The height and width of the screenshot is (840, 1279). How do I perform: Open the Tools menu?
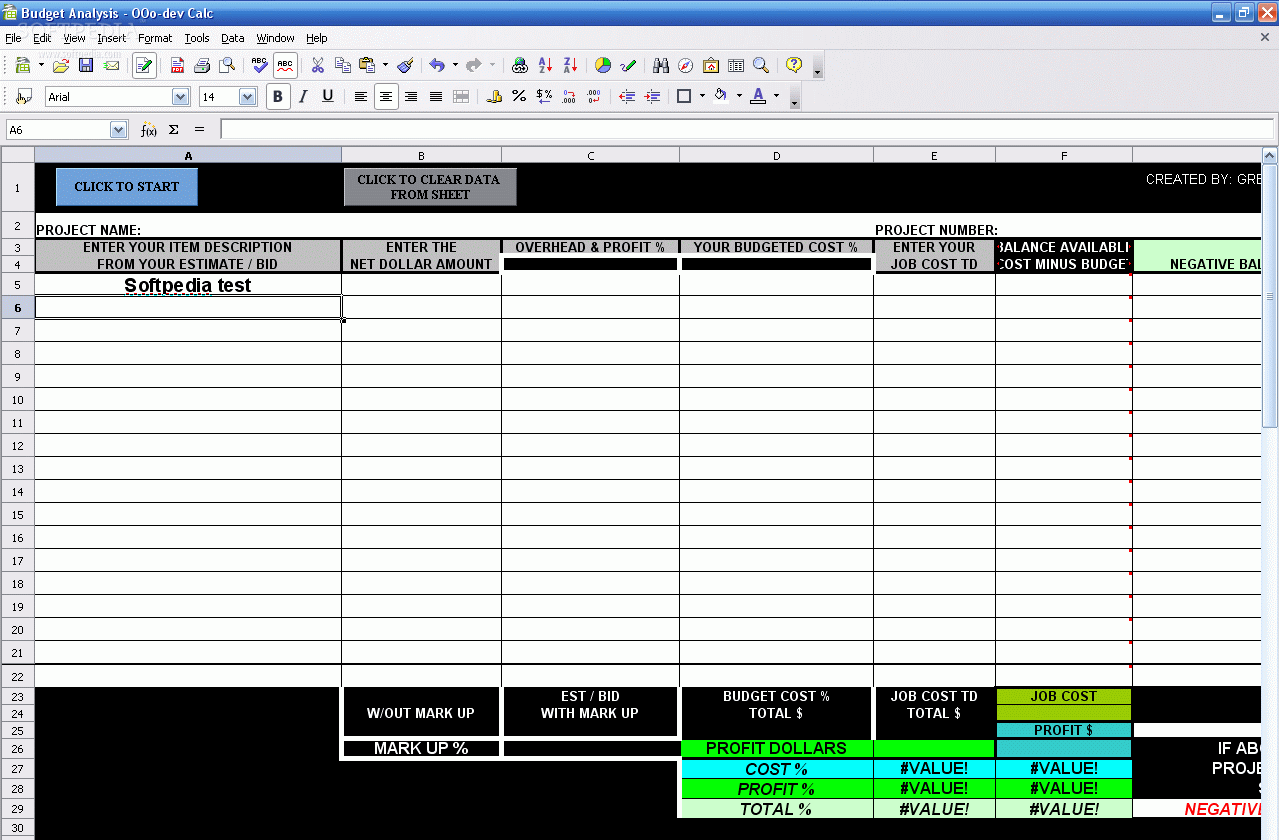tap(197, 38)
